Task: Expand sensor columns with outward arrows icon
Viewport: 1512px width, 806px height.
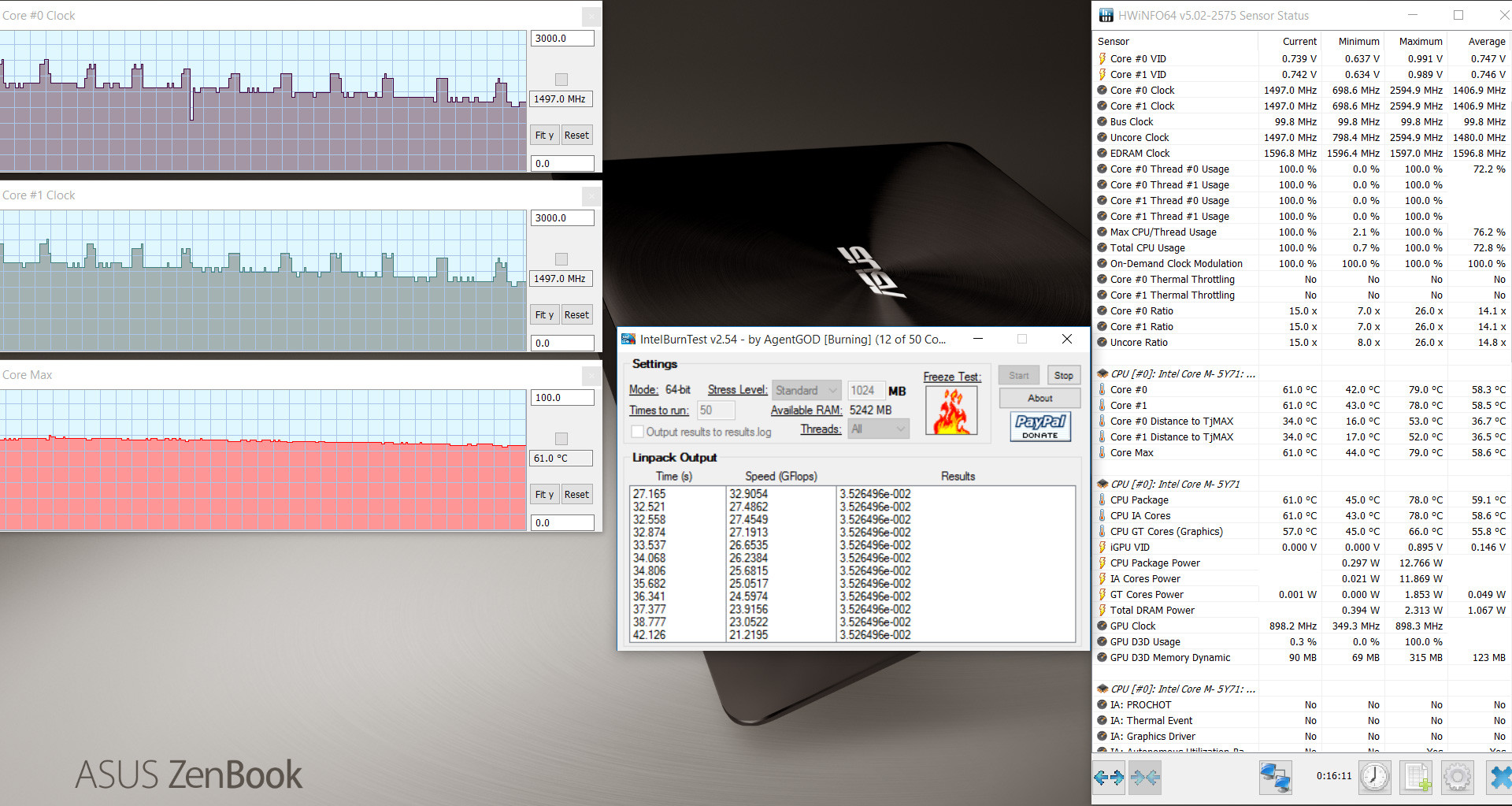Action: [x=1109, y=778]
